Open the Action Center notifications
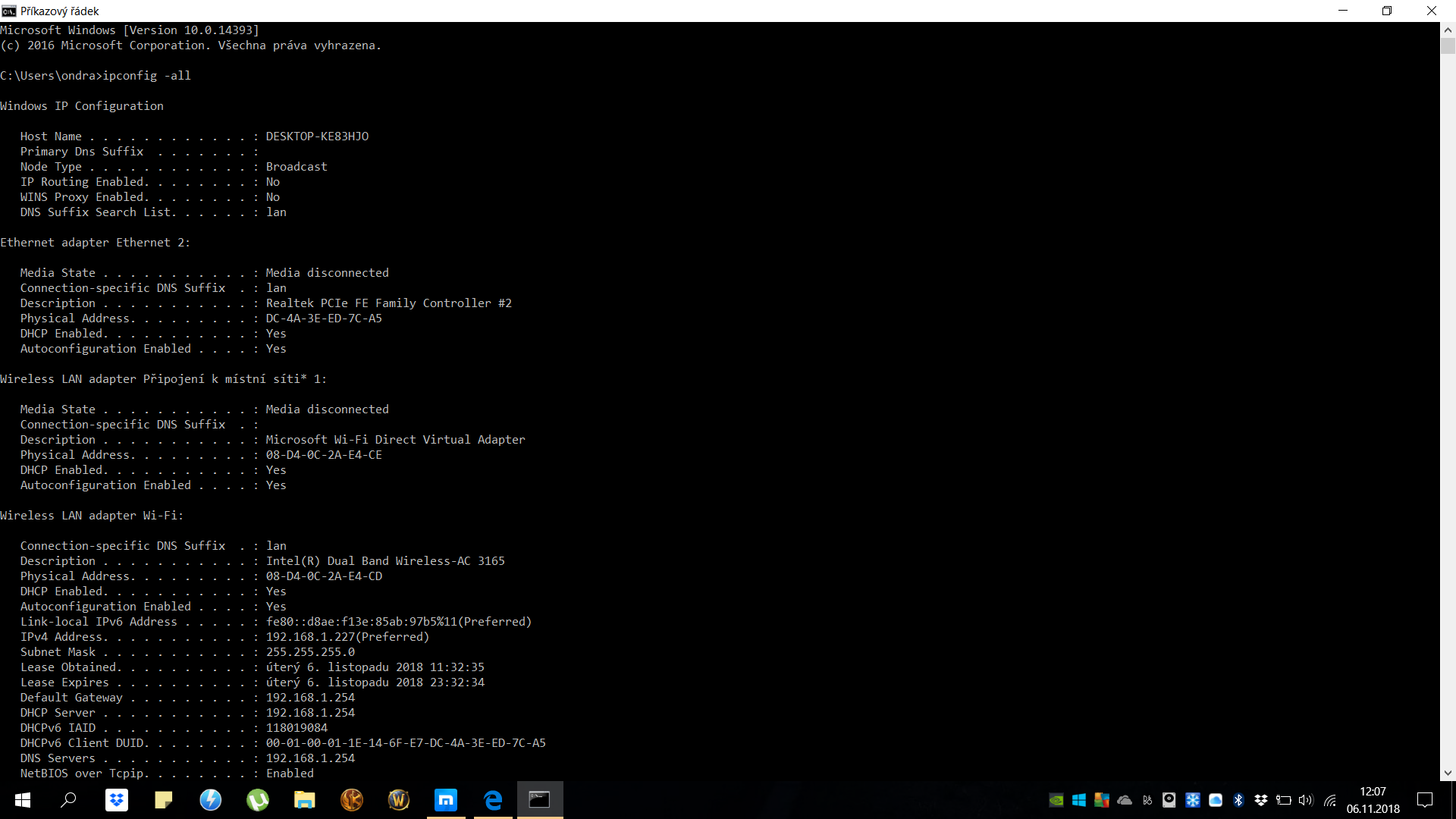Image resolution: width=1456 pixels, height=819 pixels. click(1425, 800)
